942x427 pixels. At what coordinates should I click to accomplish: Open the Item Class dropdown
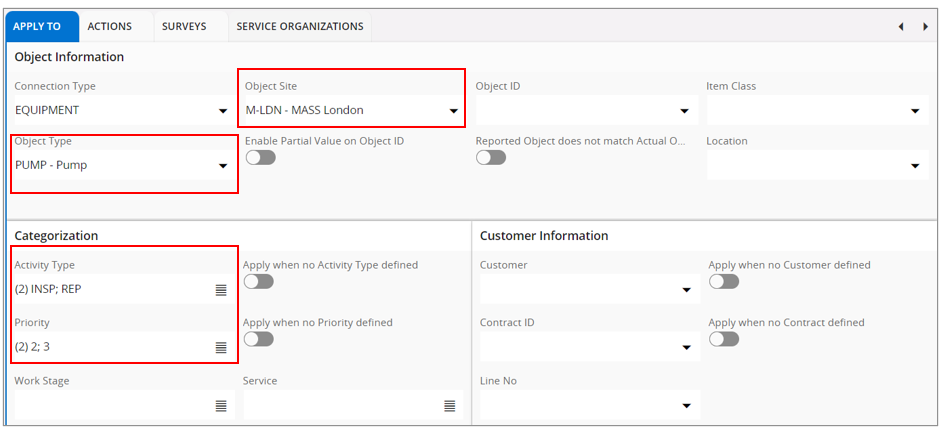coord(915,111)
